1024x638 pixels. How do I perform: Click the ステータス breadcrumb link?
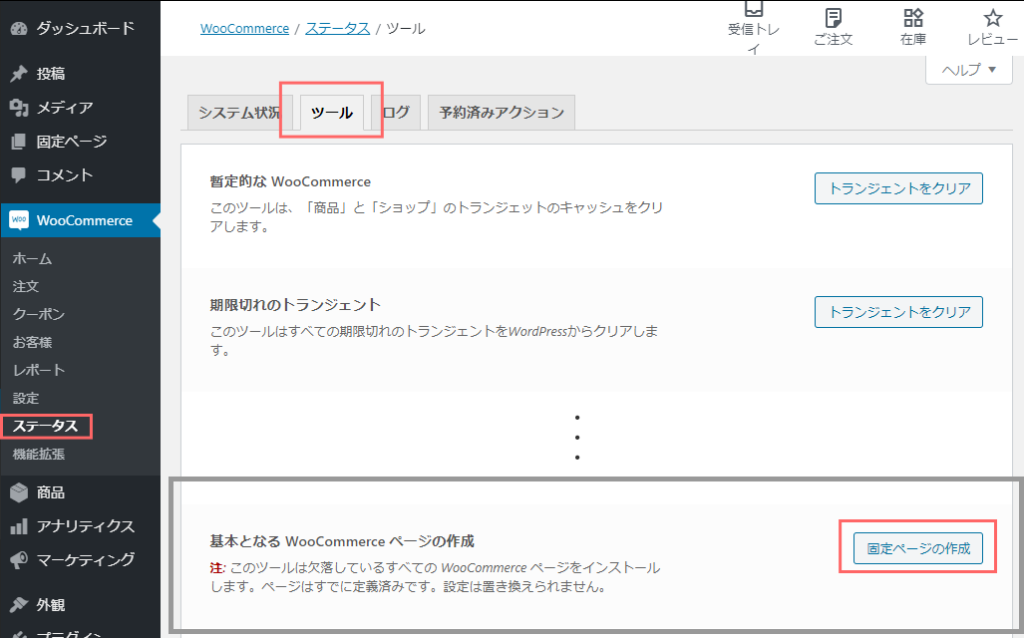pyautogui.click(x=338, y=29)
